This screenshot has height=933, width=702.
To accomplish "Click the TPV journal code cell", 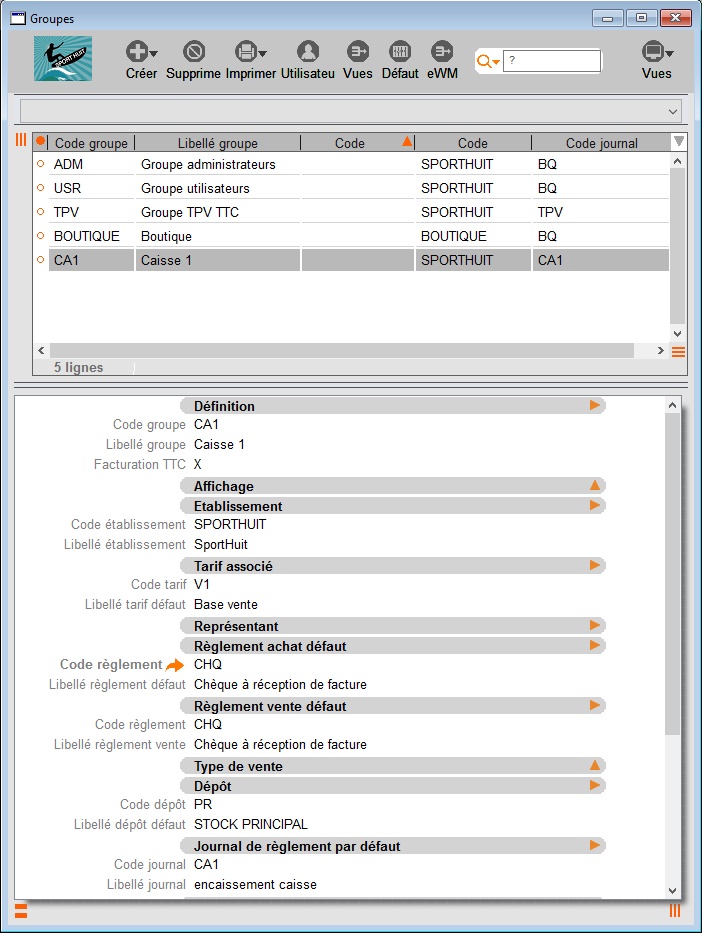I will click(601, 212).
